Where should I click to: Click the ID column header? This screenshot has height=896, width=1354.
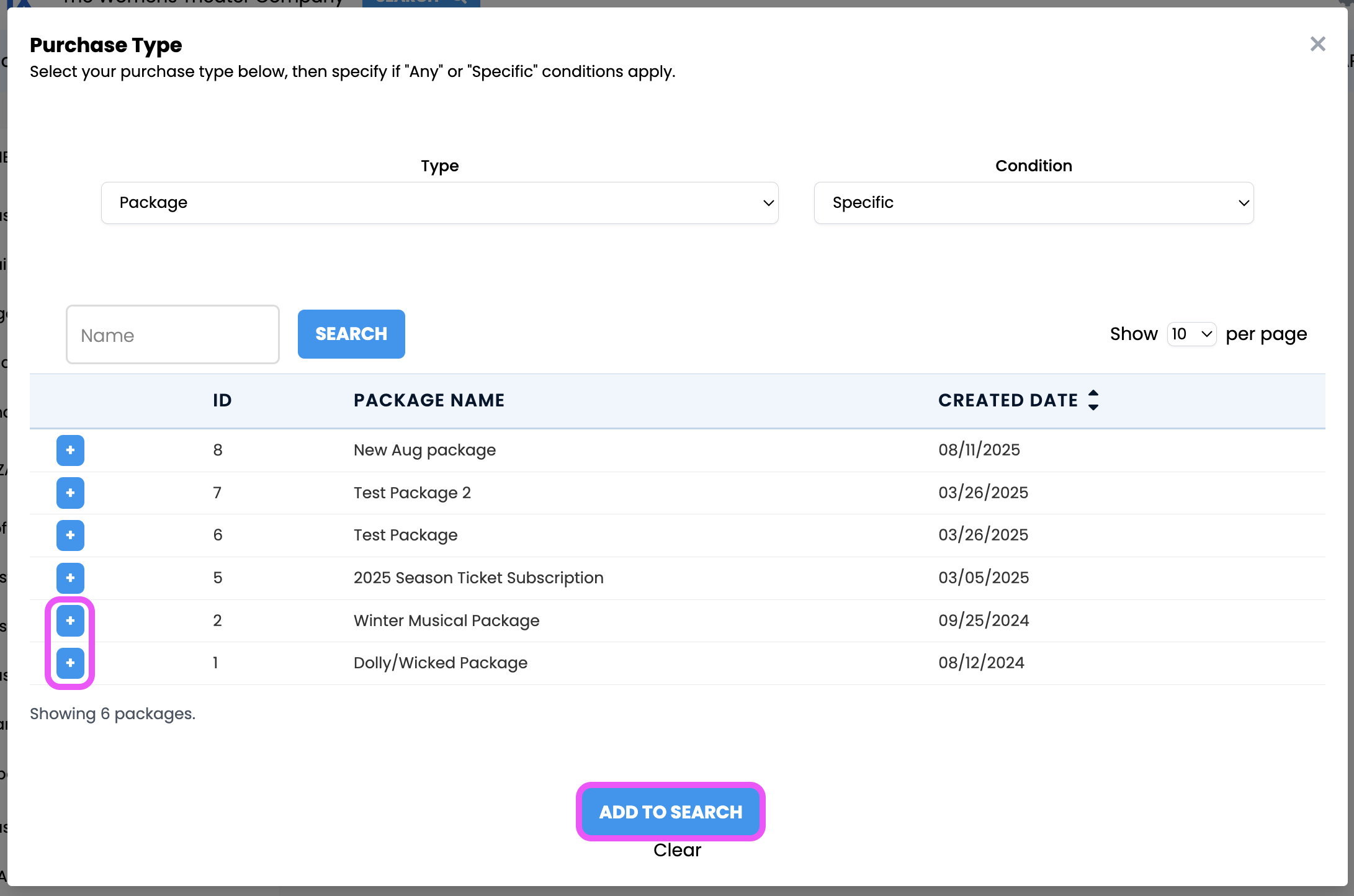[x=222, y=400]
